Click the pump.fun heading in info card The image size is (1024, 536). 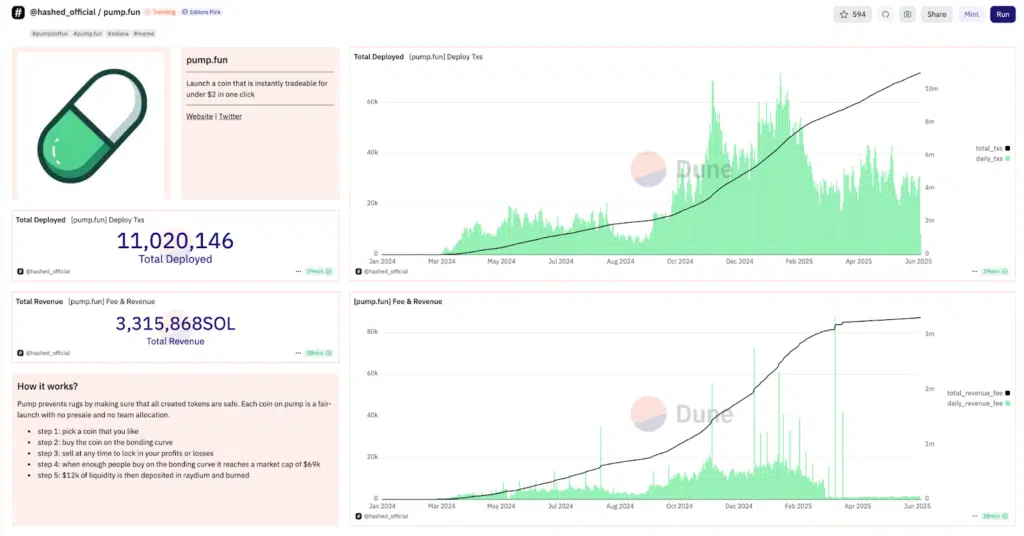[x=207, y=60]
